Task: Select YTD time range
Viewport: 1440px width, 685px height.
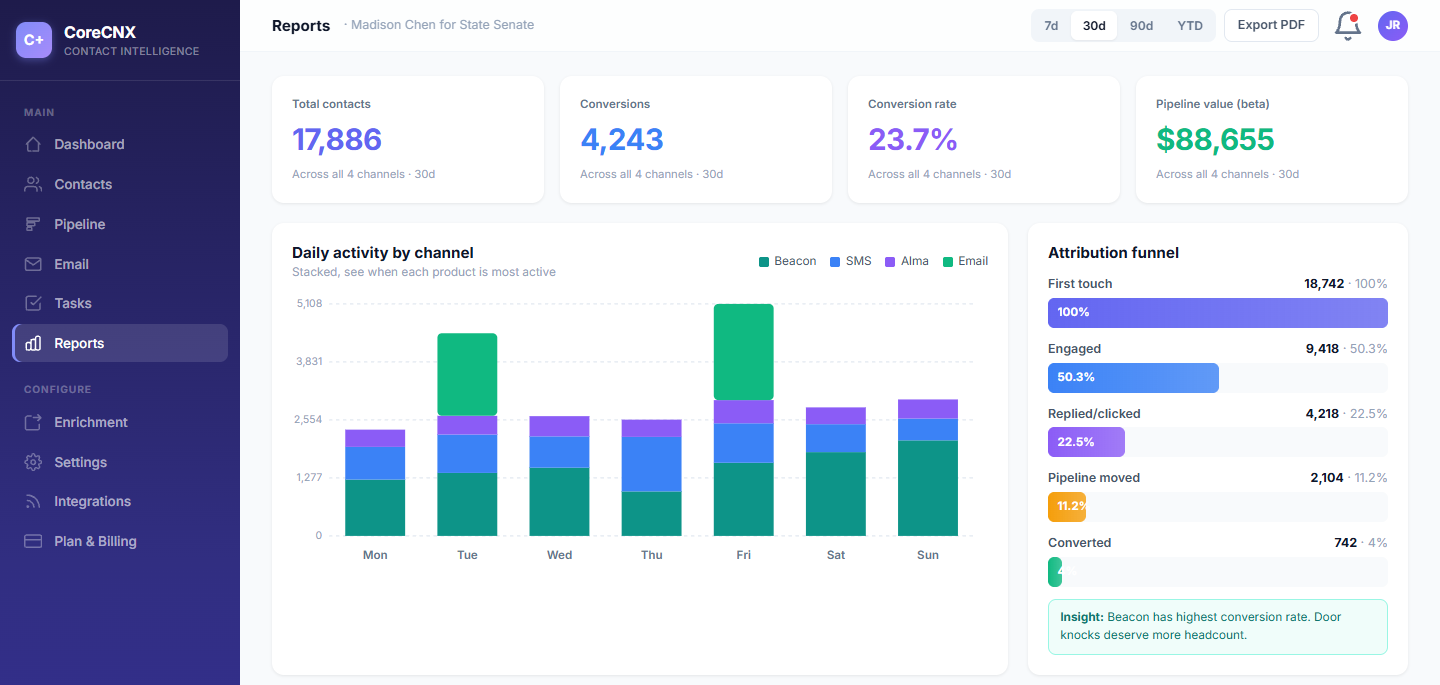Action: pos(1190,26)
